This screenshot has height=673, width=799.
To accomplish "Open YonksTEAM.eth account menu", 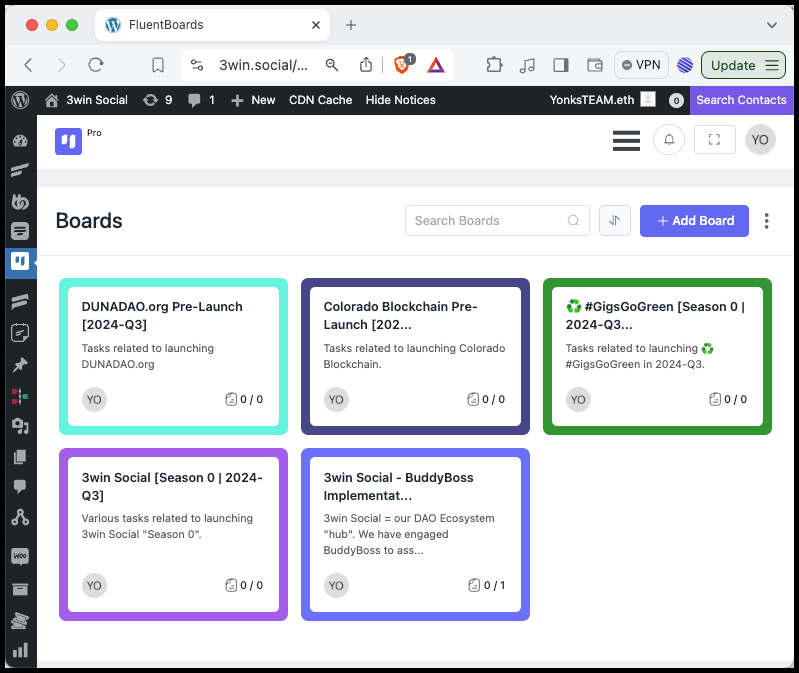I will 602,100.
